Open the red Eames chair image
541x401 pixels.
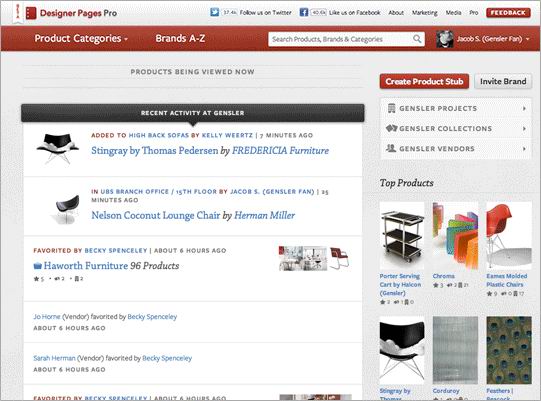pyautogui.click(x=509, y=236)
